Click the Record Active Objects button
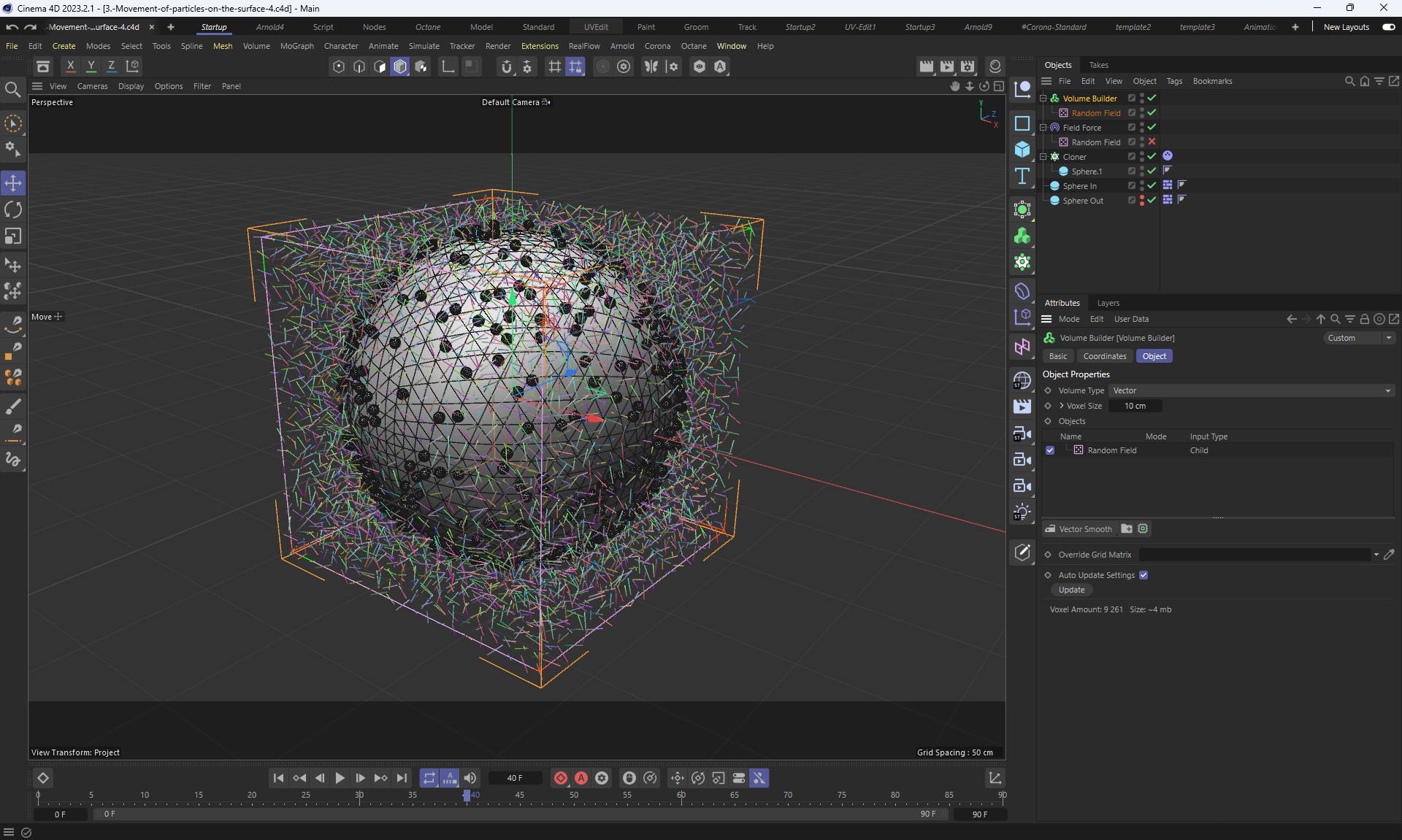The width and height of the screenshot is (1402, 840). (x=561, y=778)
